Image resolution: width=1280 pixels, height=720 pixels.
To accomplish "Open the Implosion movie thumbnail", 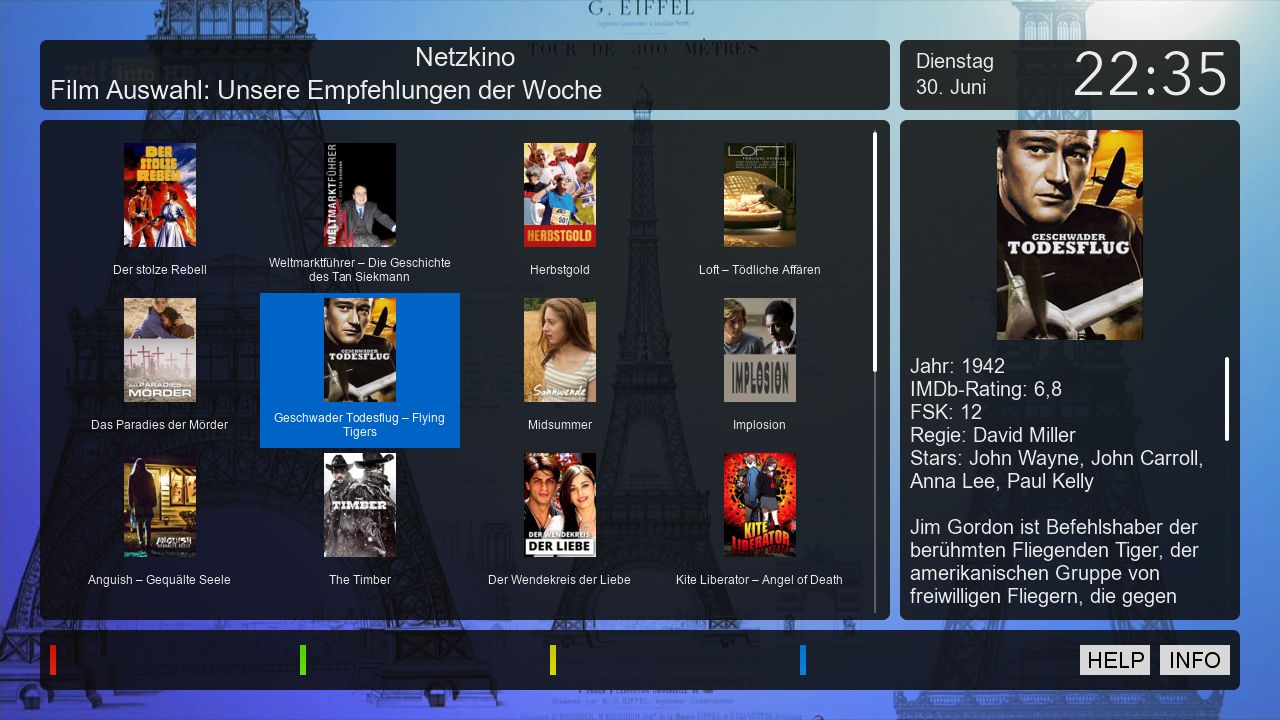I will point(760,350).
